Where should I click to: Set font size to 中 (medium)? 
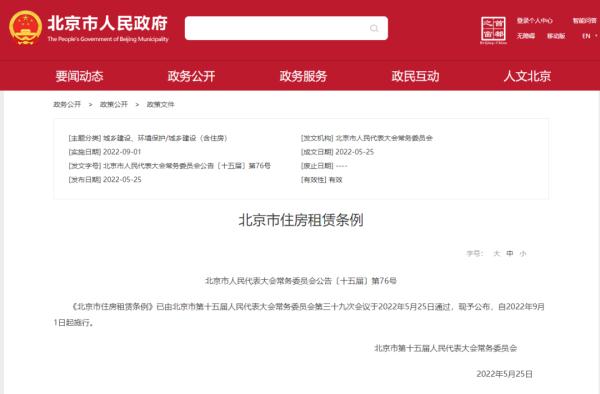click(510, 253)
